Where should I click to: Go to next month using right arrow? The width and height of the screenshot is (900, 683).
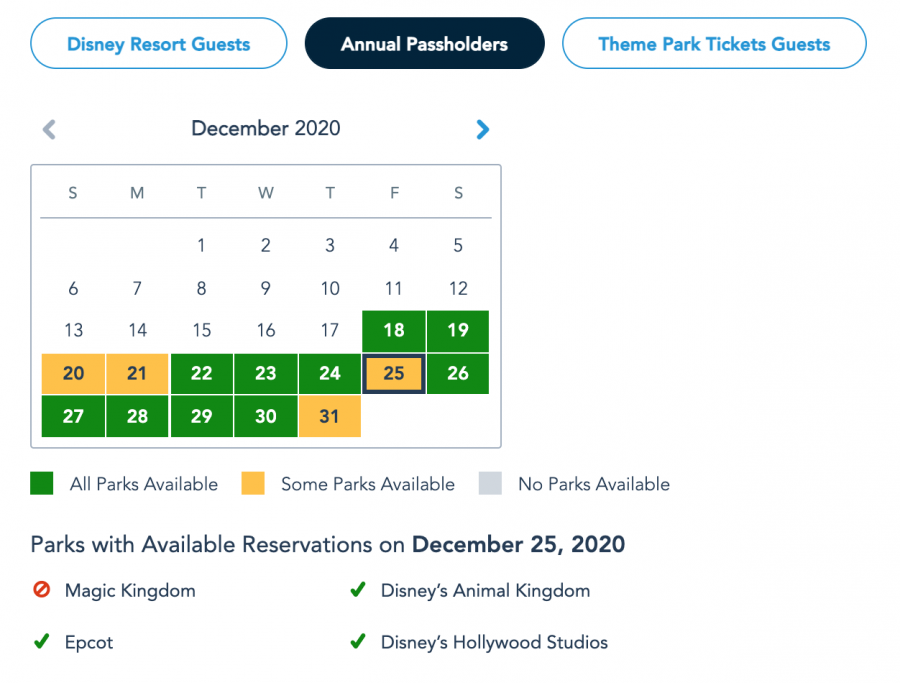point(483,129)
